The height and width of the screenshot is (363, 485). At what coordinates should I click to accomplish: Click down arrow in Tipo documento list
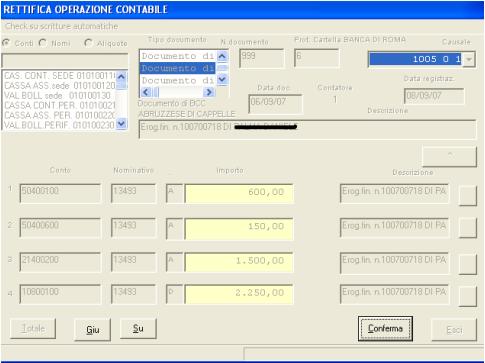point(222,80)
